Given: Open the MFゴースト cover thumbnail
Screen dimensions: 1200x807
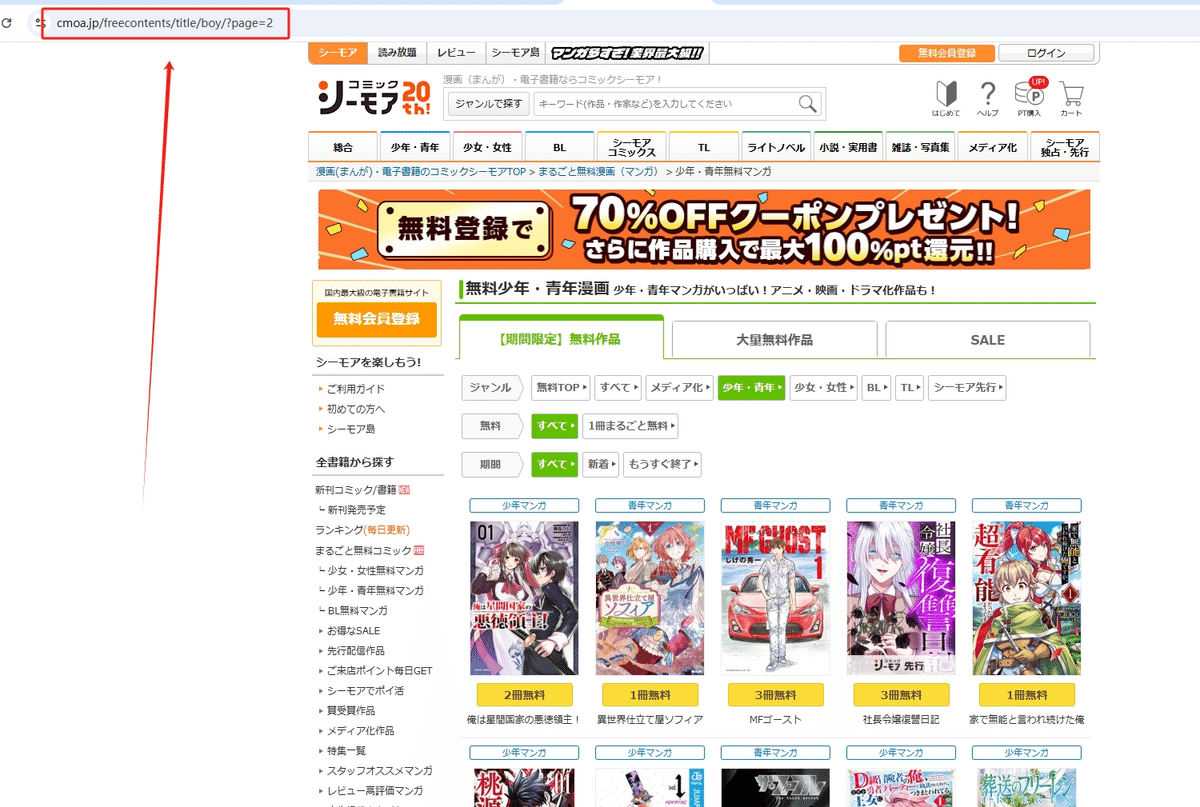Looking at the screenshot, I should click(775, 598).
